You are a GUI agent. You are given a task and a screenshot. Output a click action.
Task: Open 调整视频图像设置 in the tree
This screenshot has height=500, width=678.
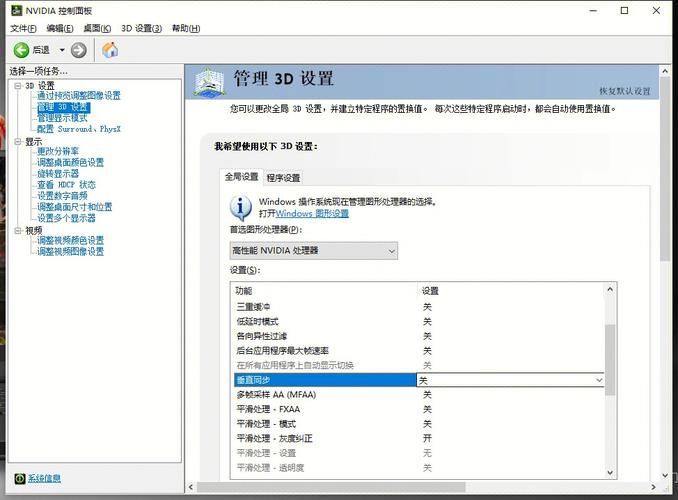(70, 252)
